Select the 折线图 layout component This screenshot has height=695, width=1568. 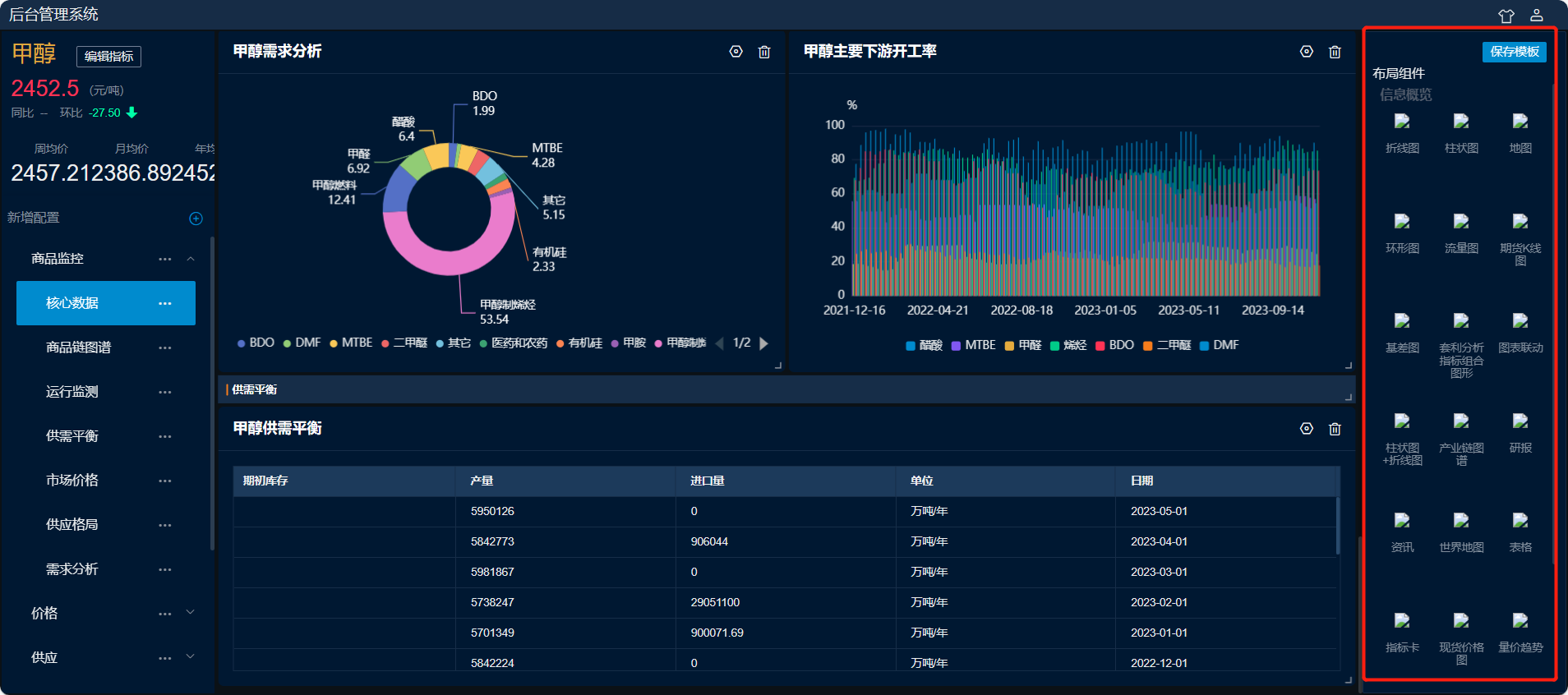click(x=1402, y=134)
